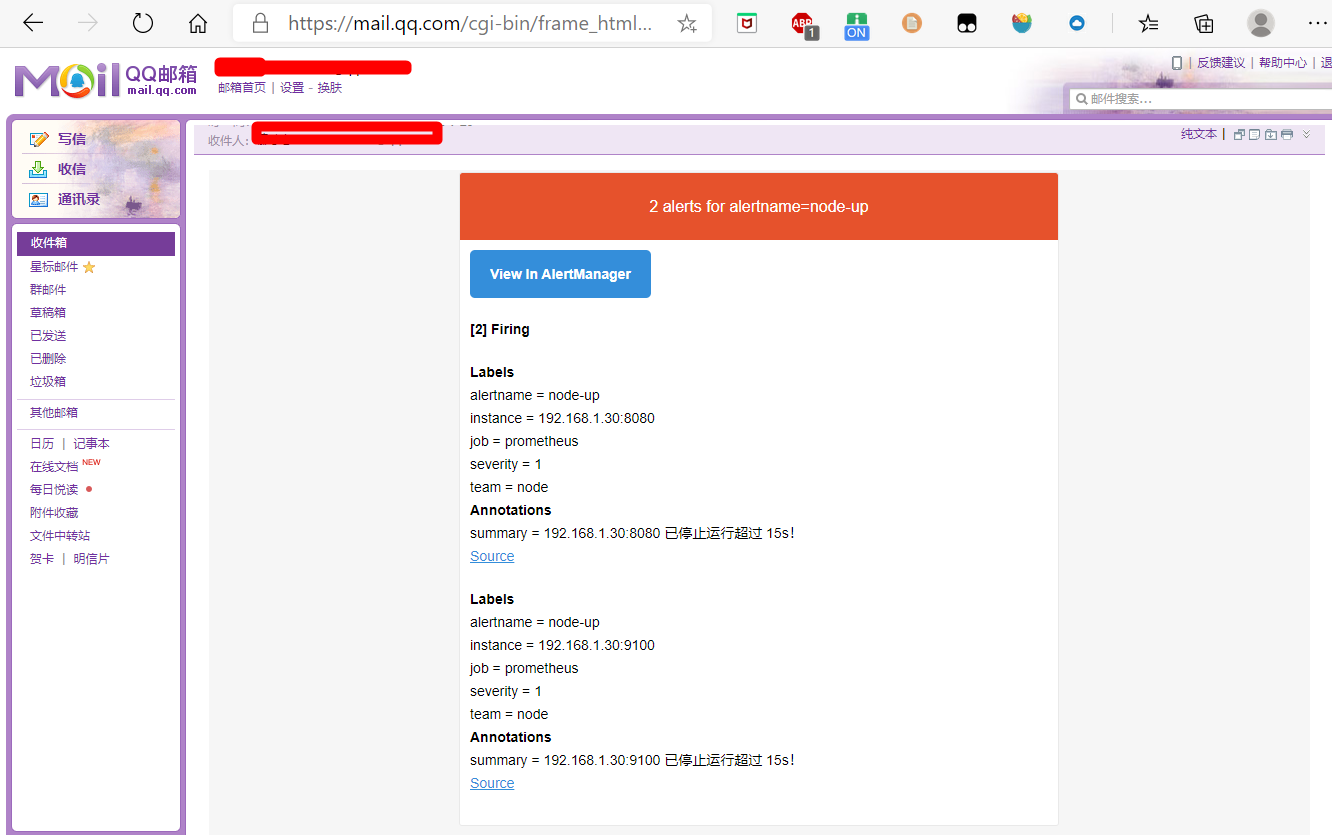The image size is (1332, 835).
Task: Click the '2 alerts for alertname=node-up' header
Action: click(x=759, y=207)
